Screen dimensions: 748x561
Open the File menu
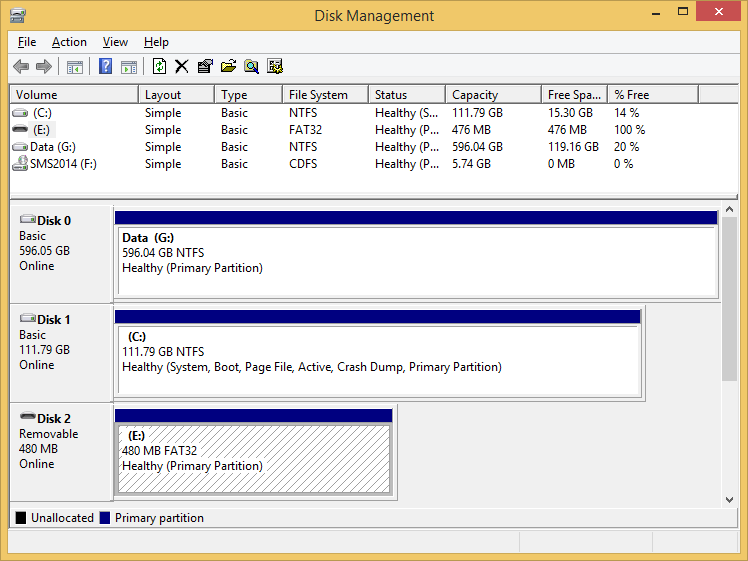[x=27, y=42]
